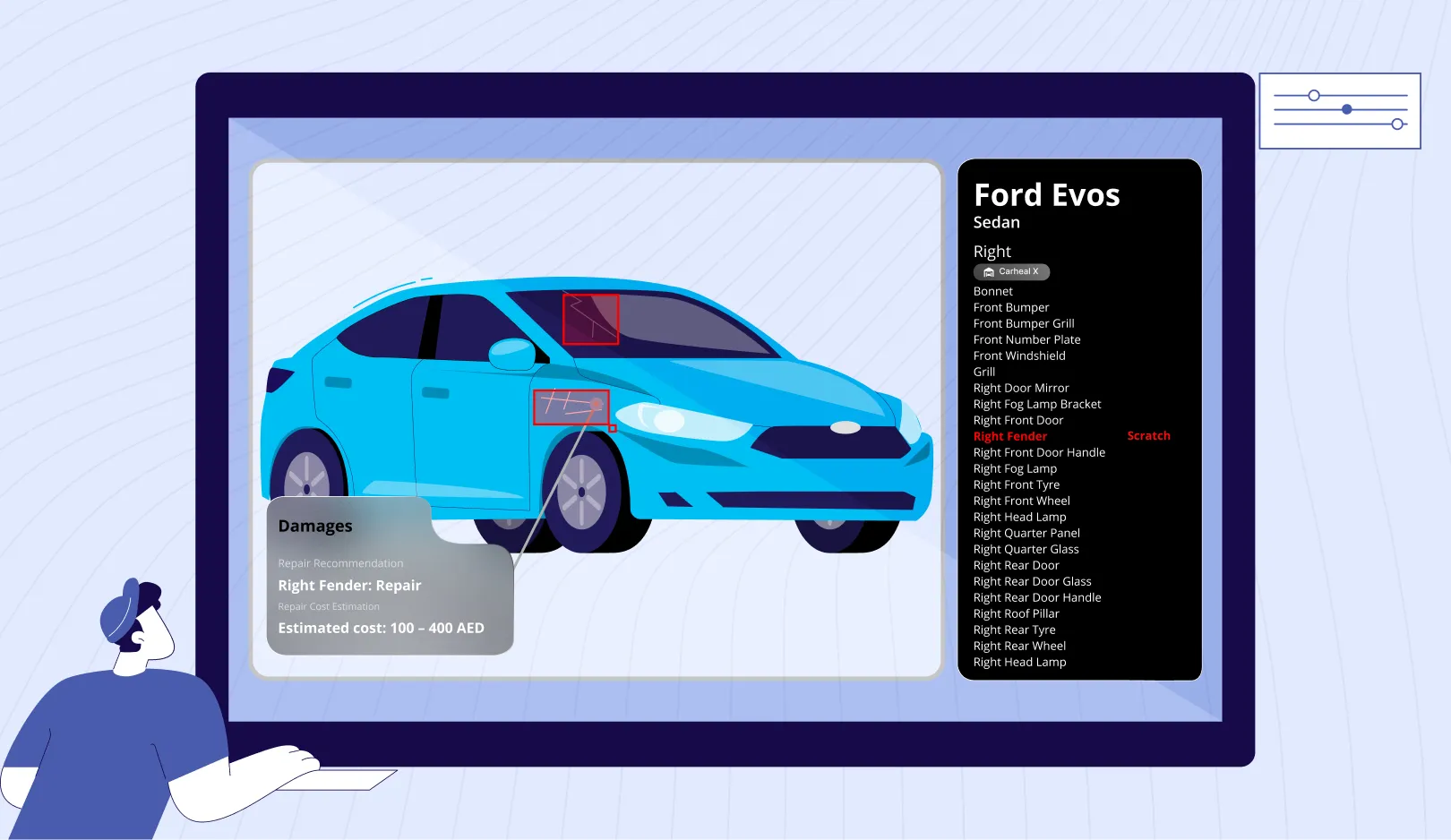Select Right Front Door Handle entry
Screen dimensions: 1451x840
coord(1039,452)
